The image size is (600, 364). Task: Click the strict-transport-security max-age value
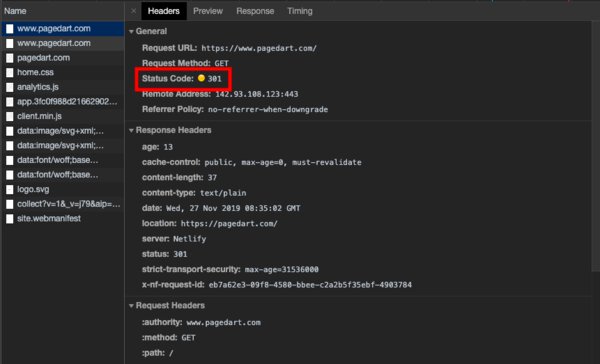pos(282,269)
